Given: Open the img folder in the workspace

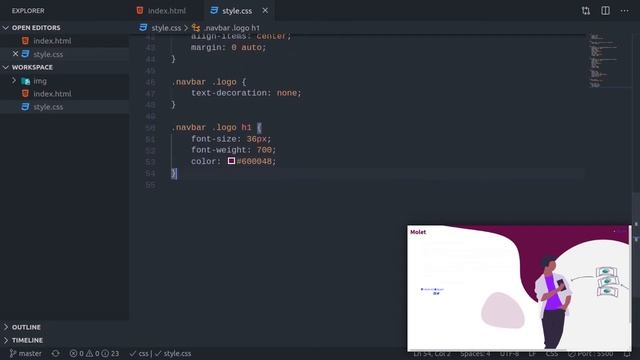Looking at the screenshot, I should click(40, 81).
